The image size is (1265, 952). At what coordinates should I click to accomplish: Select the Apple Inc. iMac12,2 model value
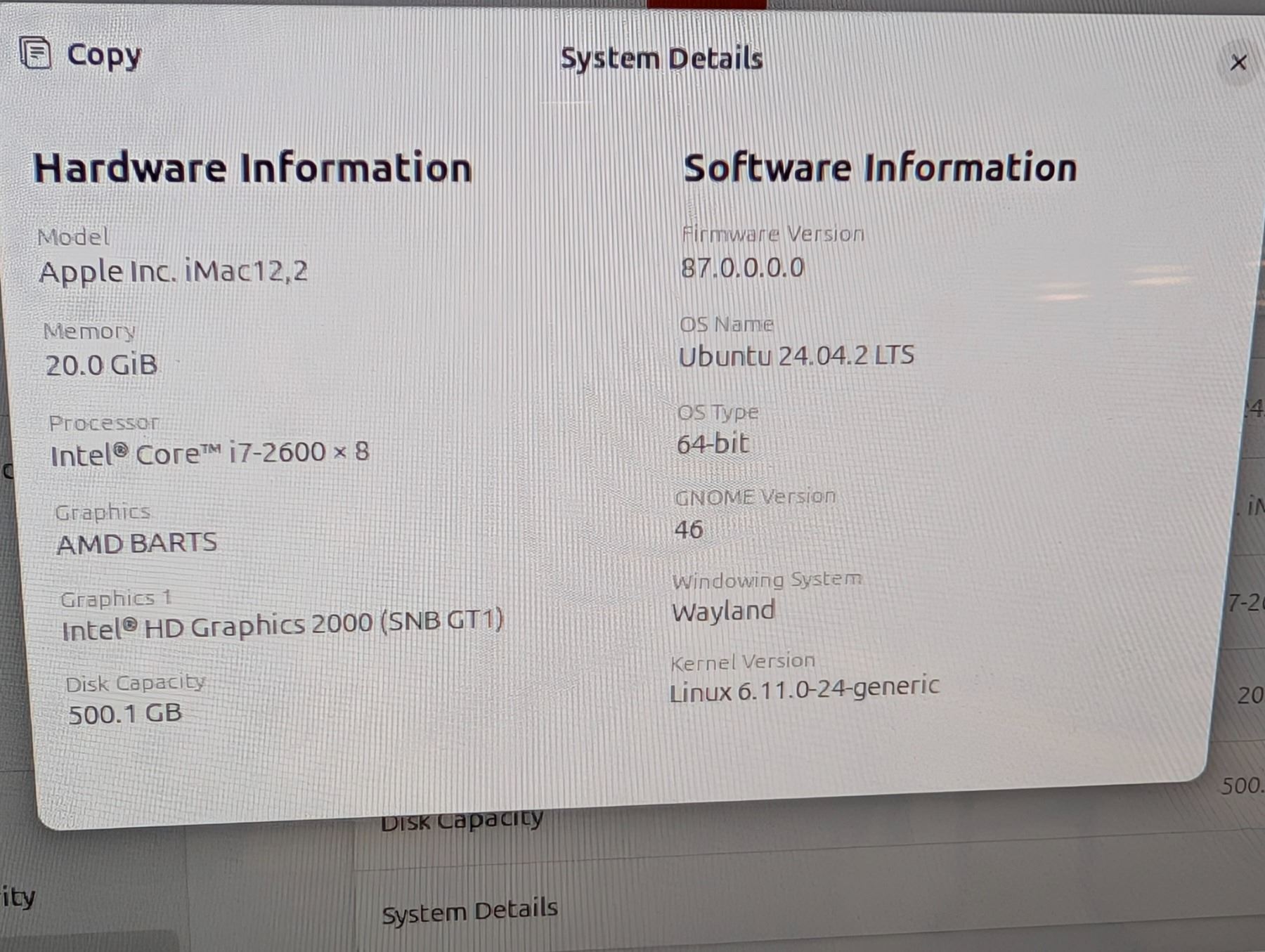173,271
